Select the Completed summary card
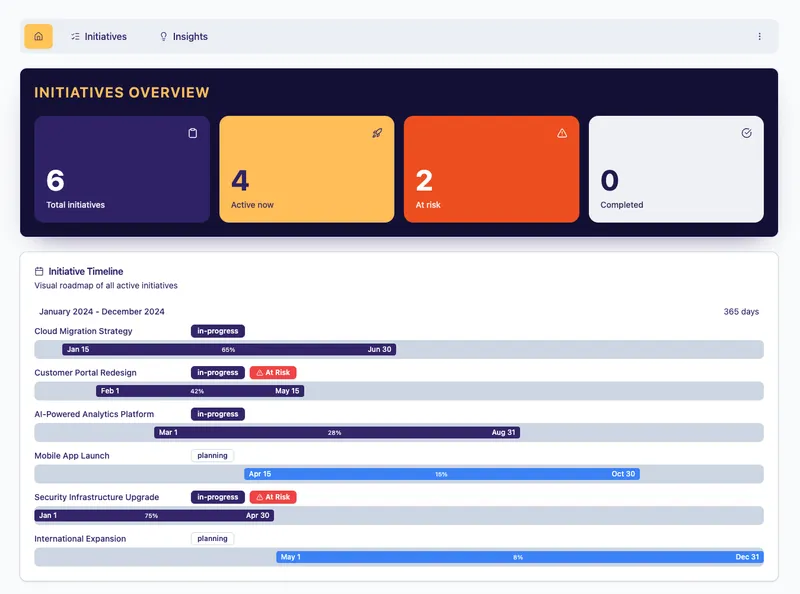800x594 pixels. point(676,169)
